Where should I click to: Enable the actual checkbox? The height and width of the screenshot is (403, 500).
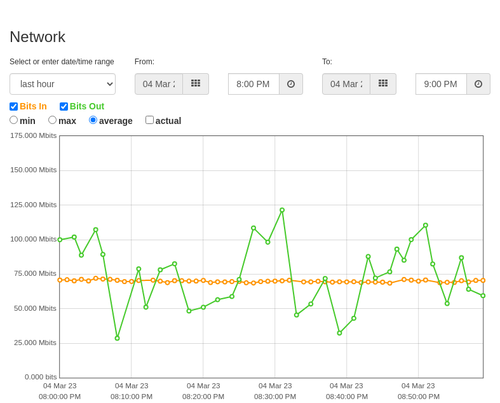[150, 120]
